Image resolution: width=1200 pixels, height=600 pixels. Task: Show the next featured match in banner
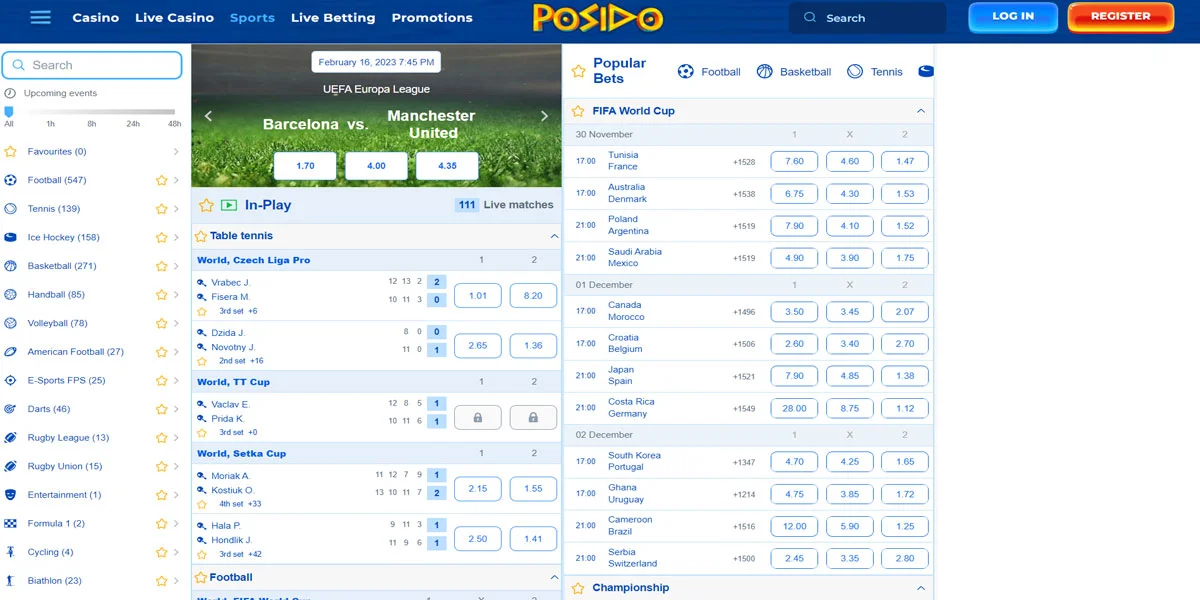point(545,116)
